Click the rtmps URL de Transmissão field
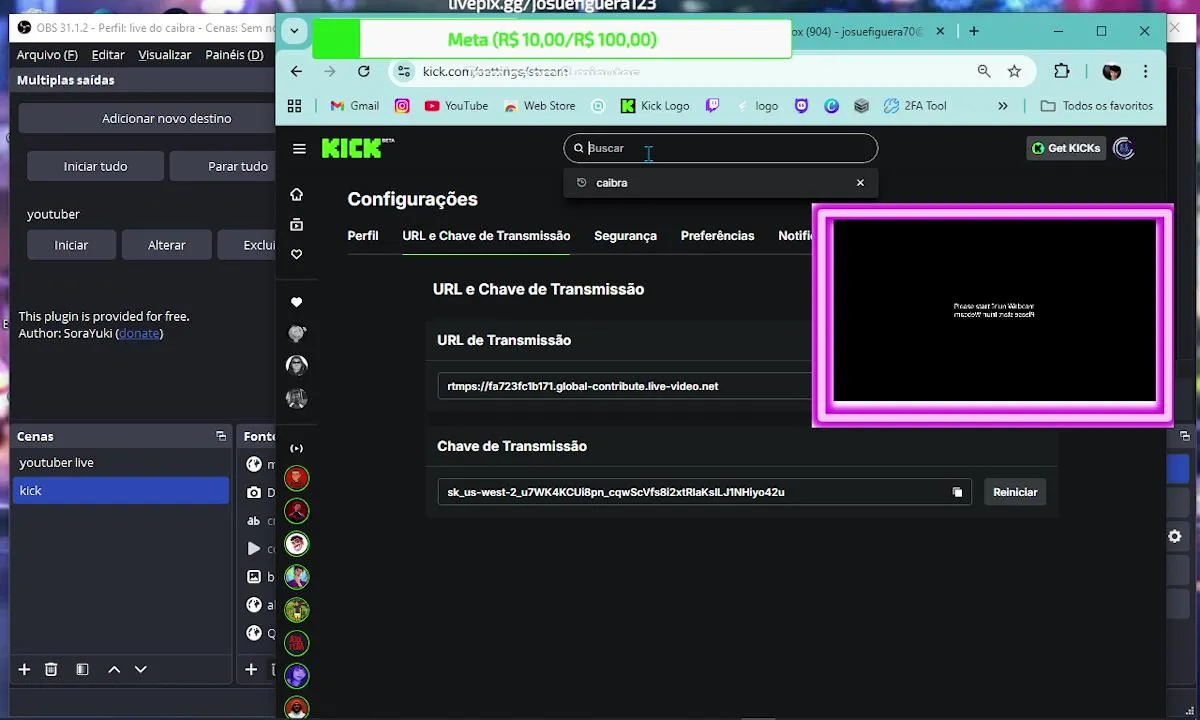This screenshot has width=1200, height=720. coord(625,386)
